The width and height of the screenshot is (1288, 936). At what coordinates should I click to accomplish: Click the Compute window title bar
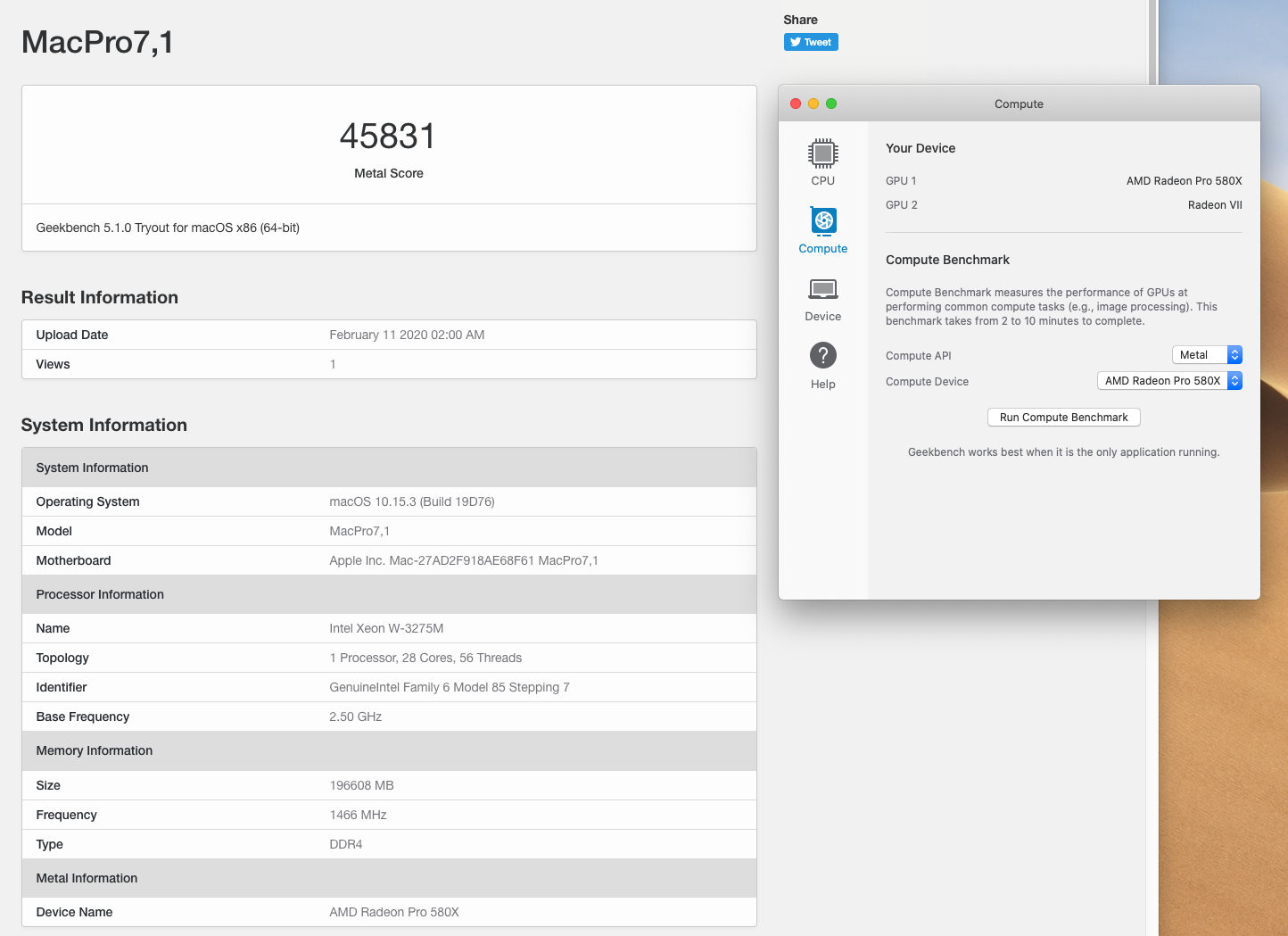(x=1019, y=104)
